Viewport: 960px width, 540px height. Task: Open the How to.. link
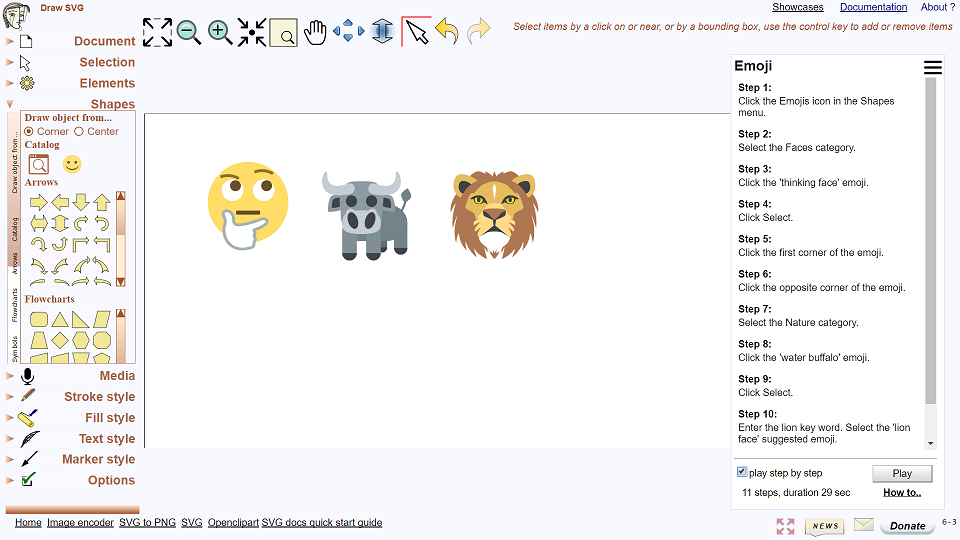click(x=902, y=492)
